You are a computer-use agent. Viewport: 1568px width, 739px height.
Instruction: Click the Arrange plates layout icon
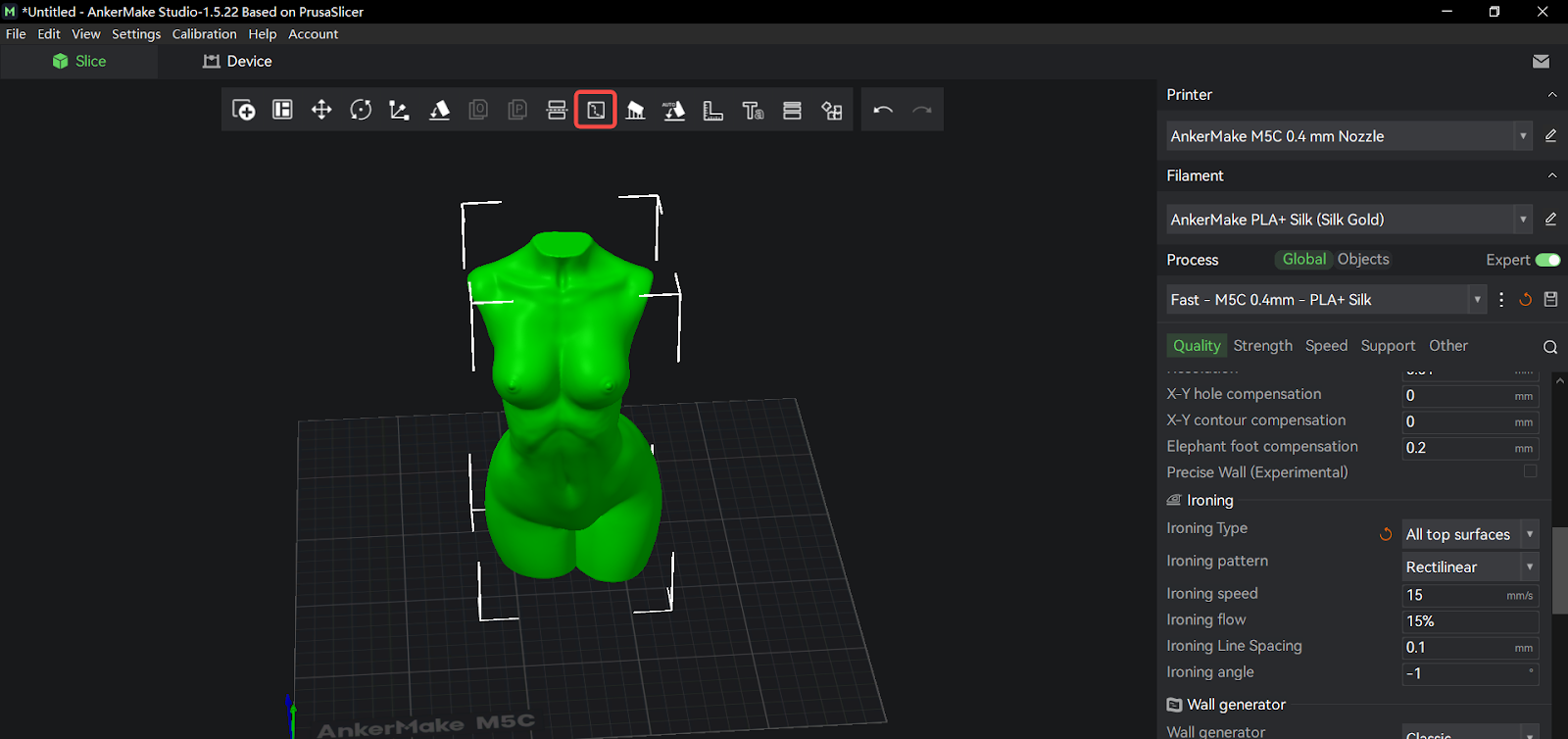(x=282, y=110)
